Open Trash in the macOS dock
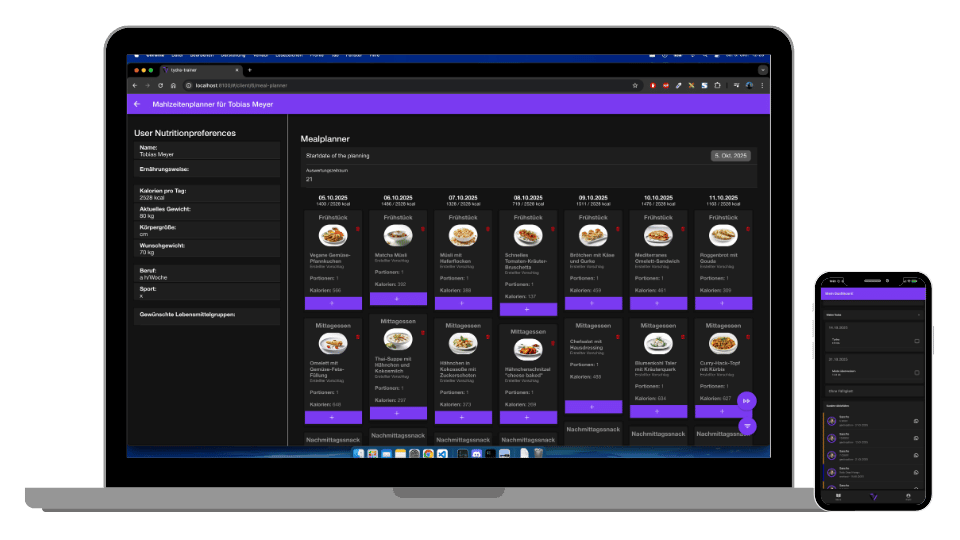The image size is (960, 540). click(538, 454)
